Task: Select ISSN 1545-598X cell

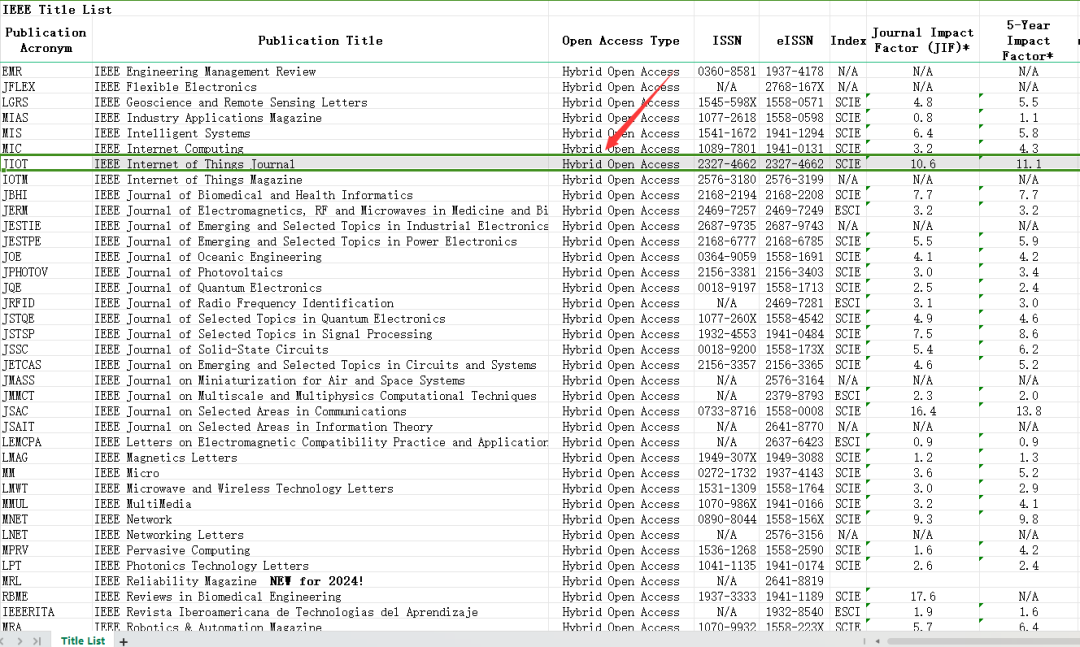Action: (x=727, y=102)
